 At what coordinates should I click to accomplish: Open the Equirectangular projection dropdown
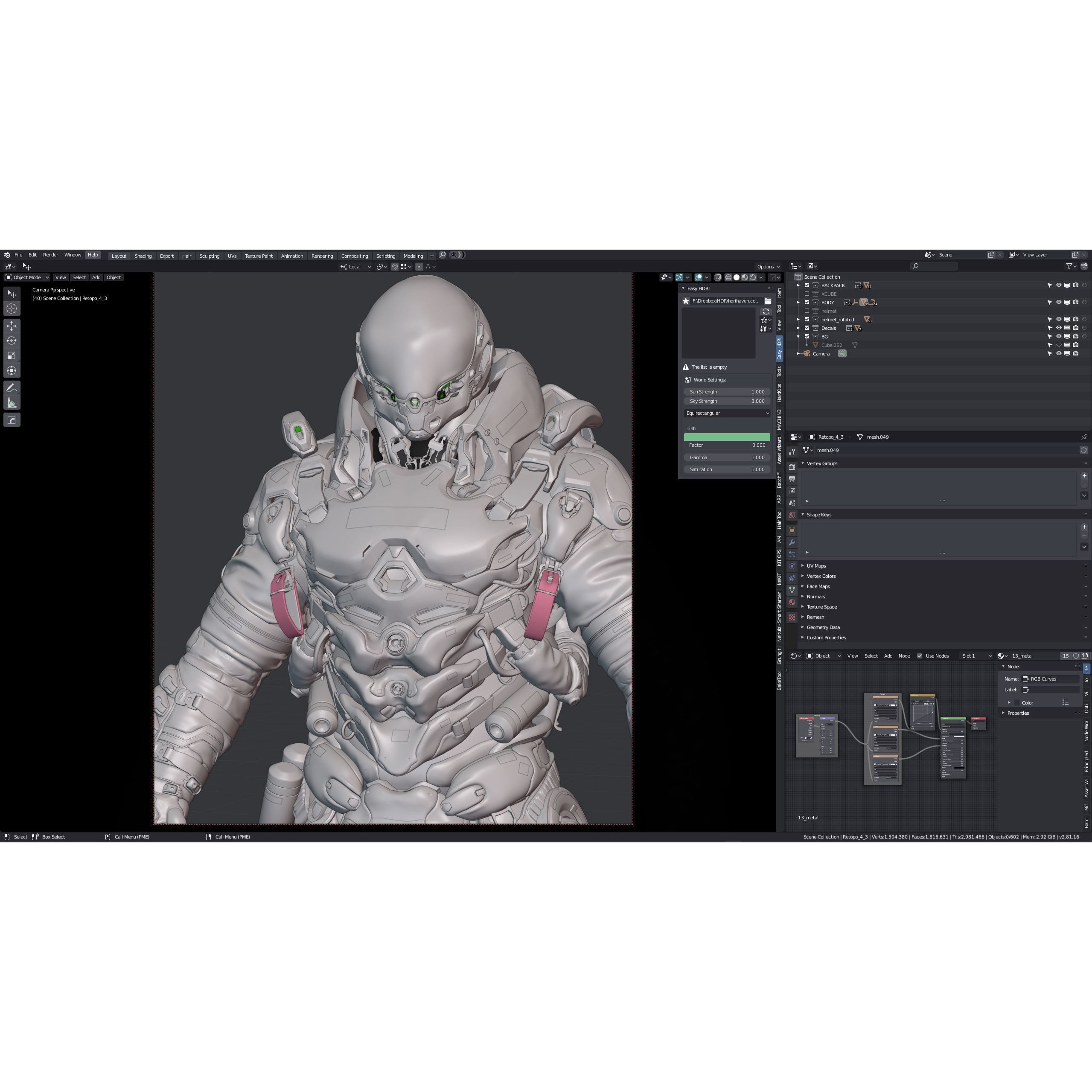[x=728, y=413]
